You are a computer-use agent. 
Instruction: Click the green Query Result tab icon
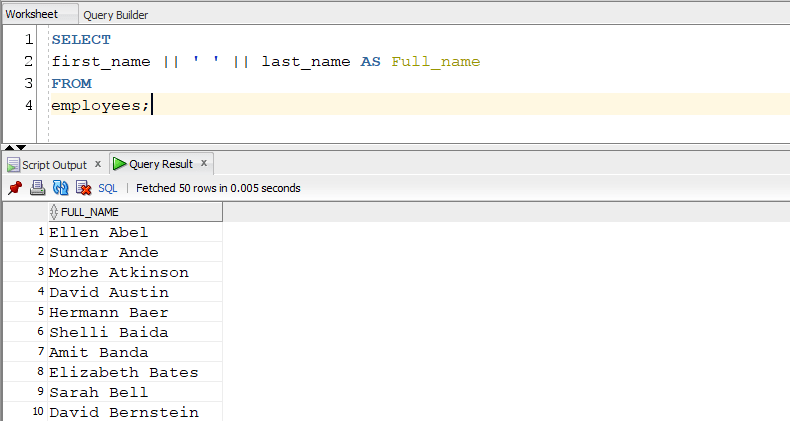tap(120, 164)
